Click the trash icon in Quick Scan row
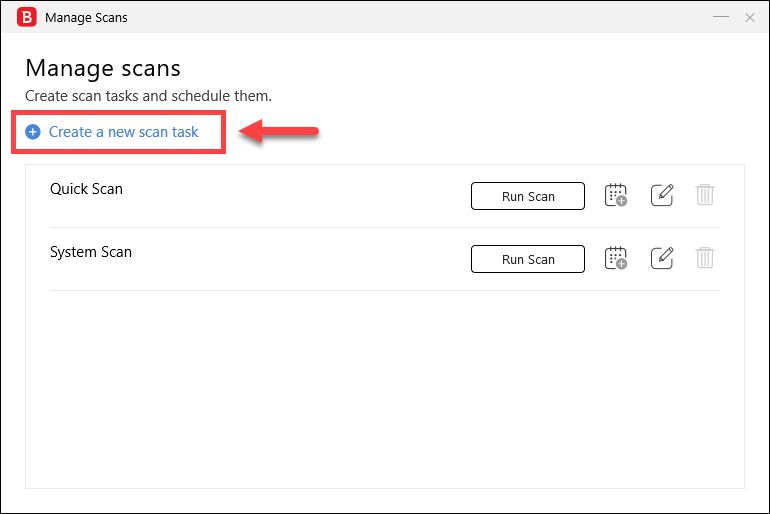 pos(705,195)
